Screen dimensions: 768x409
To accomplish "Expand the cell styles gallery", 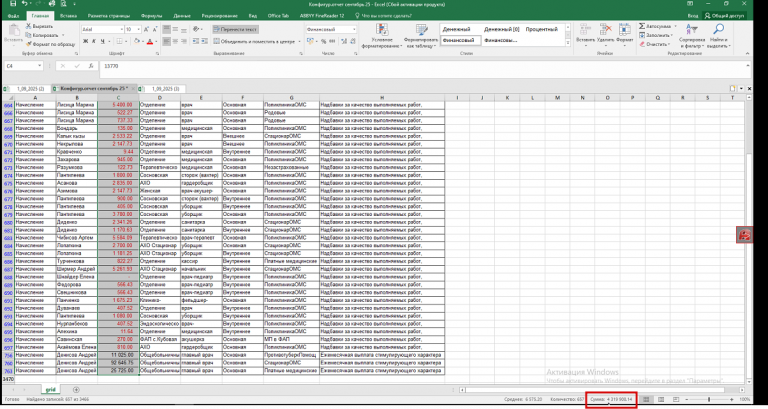I will (x=568, y=44).
